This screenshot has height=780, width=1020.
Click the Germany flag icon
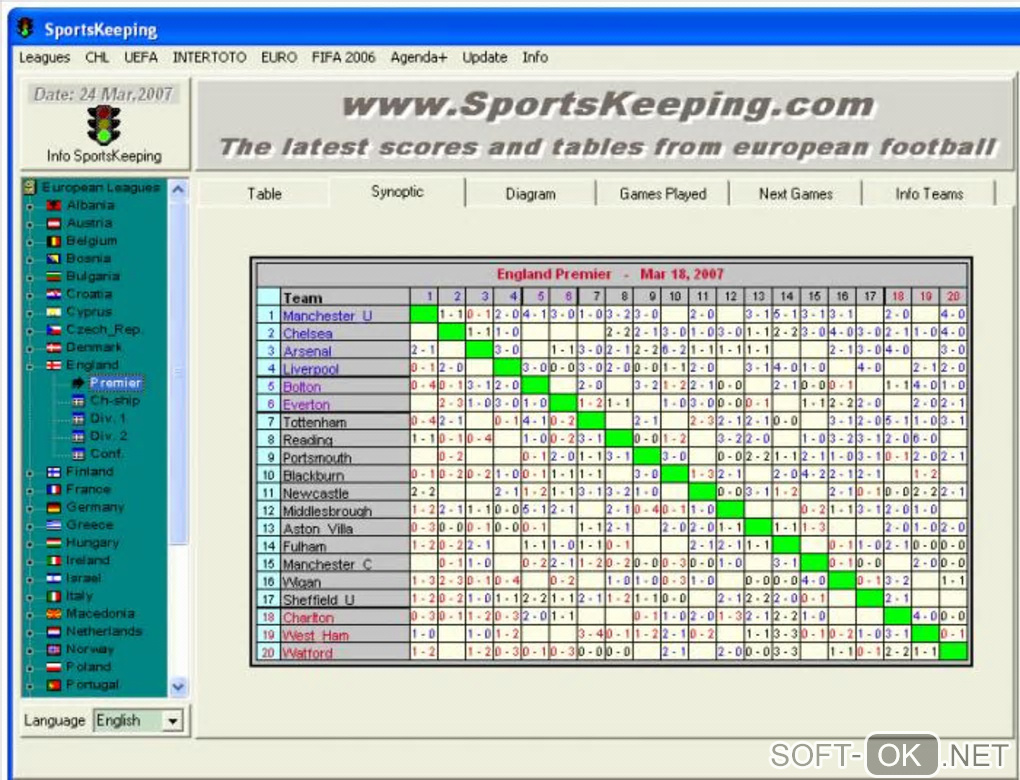54,507
